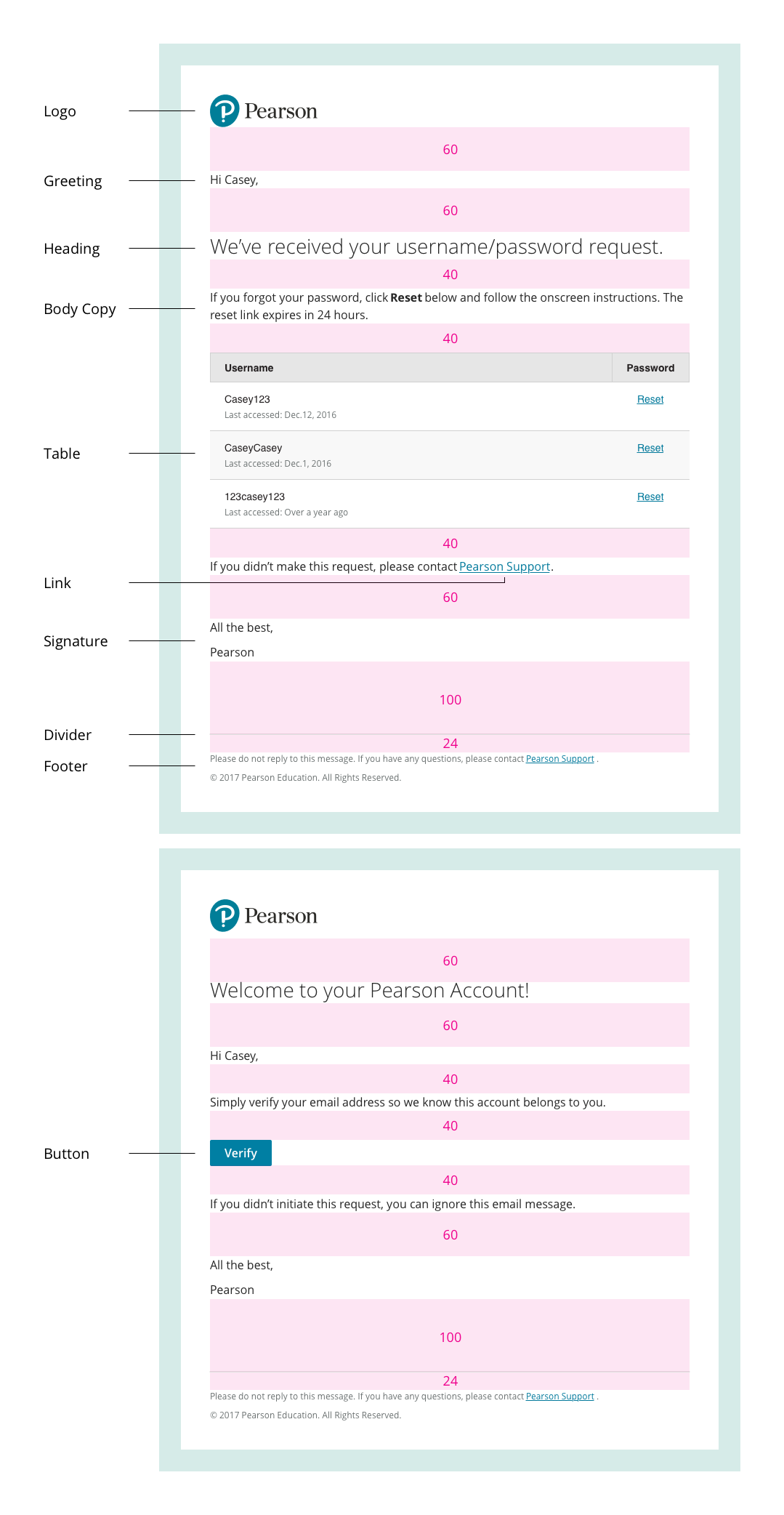Screen dimensions: 784x1515
Task: Click the CaseyCasey username row
Action: click(x=253, y=448)
